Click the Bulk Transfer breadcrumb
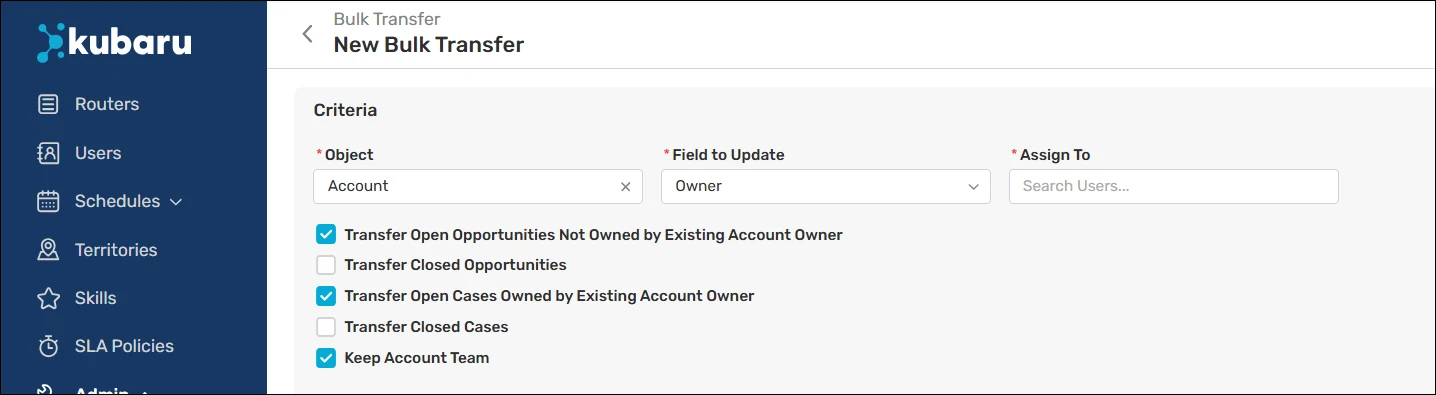Screen dimensions: 1436x395 [x=386, y=19]
